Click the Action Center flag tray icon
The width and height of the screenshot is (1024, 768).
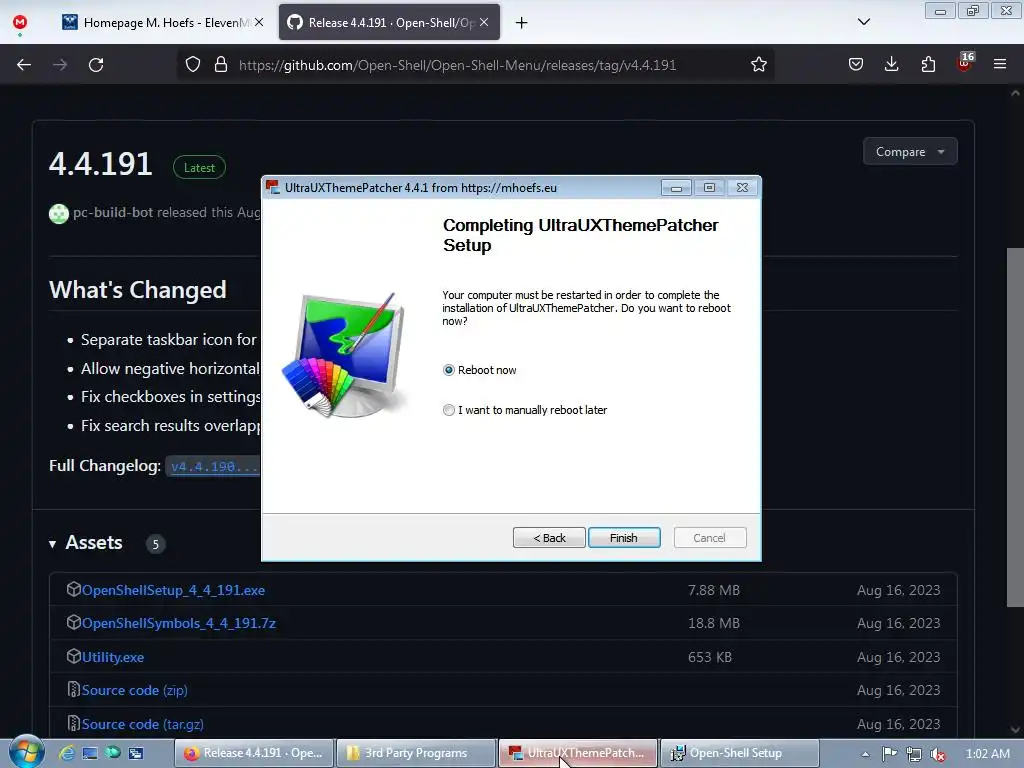coord(889,754)
